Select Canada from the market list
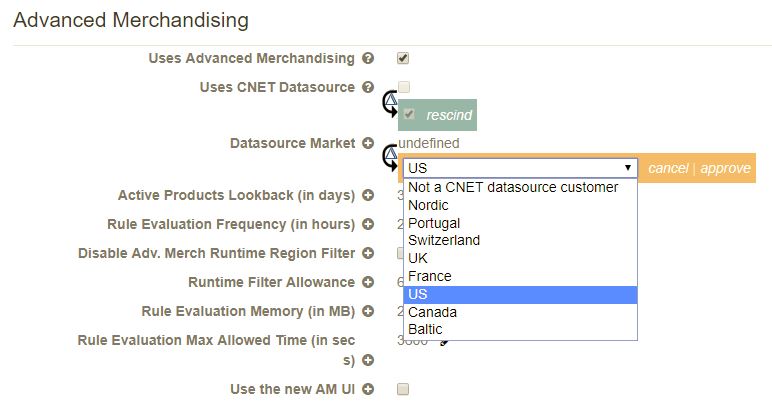772x413 pixels. pyautogui.click(x=520, y=312)
